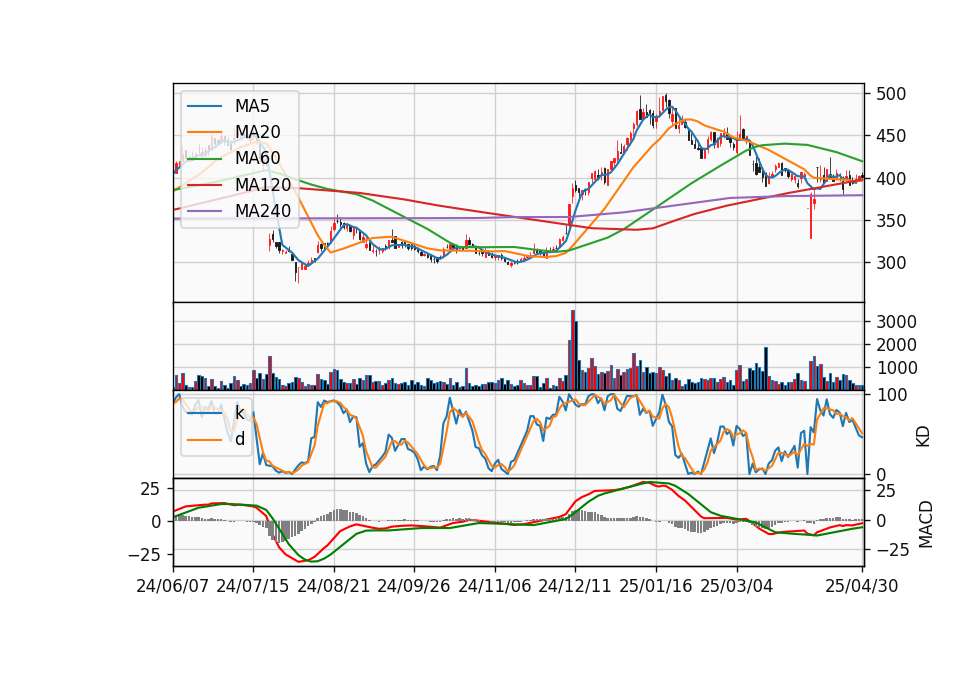The height and width of the screenshot is (690, 960).
Task: Click the 3000 volume axis label
Action: tap(896, 322)
